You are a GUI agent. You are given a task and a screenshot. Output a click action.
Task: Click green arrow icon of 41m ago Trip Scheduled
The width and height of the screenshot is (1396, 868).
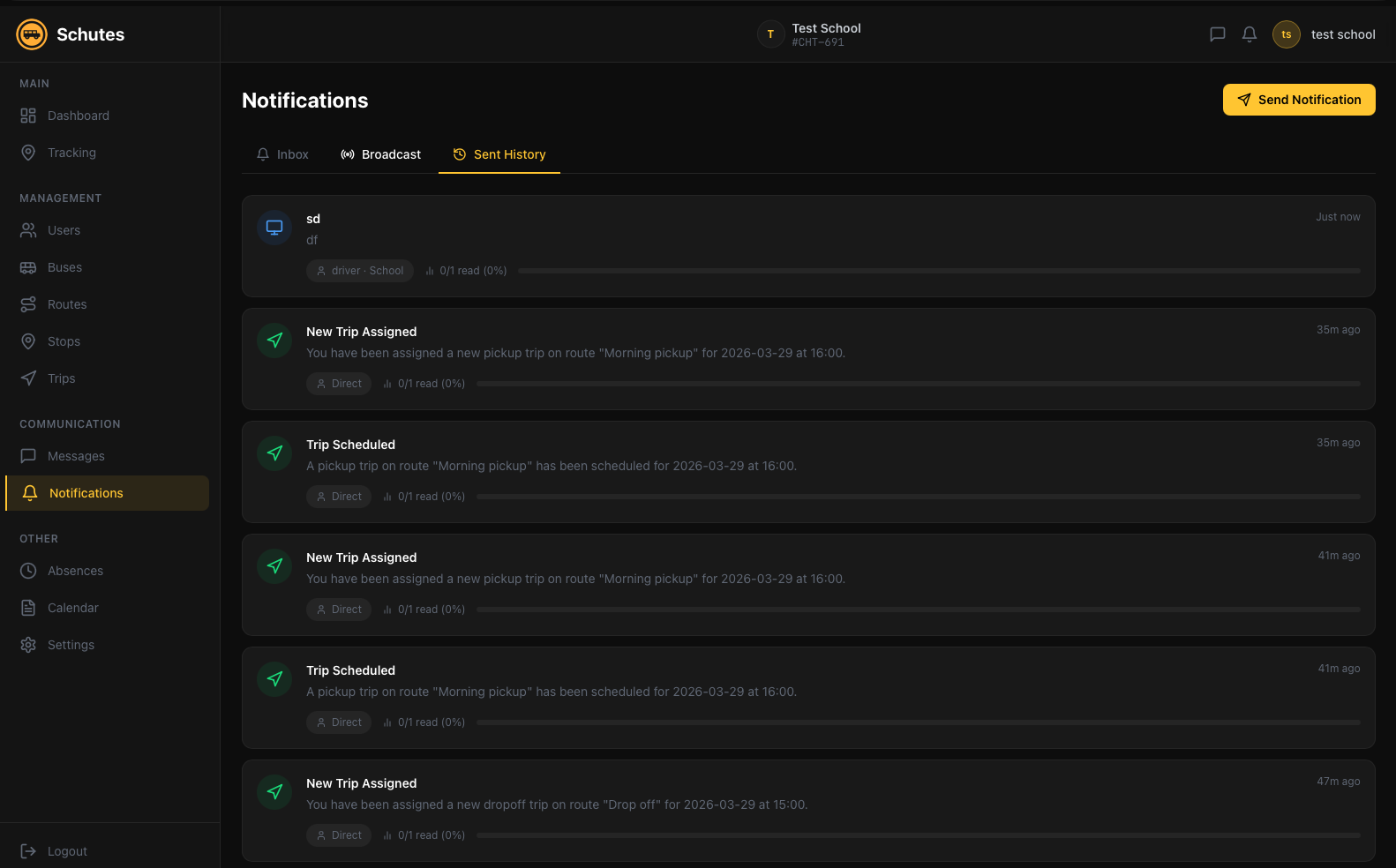(274, 679)
